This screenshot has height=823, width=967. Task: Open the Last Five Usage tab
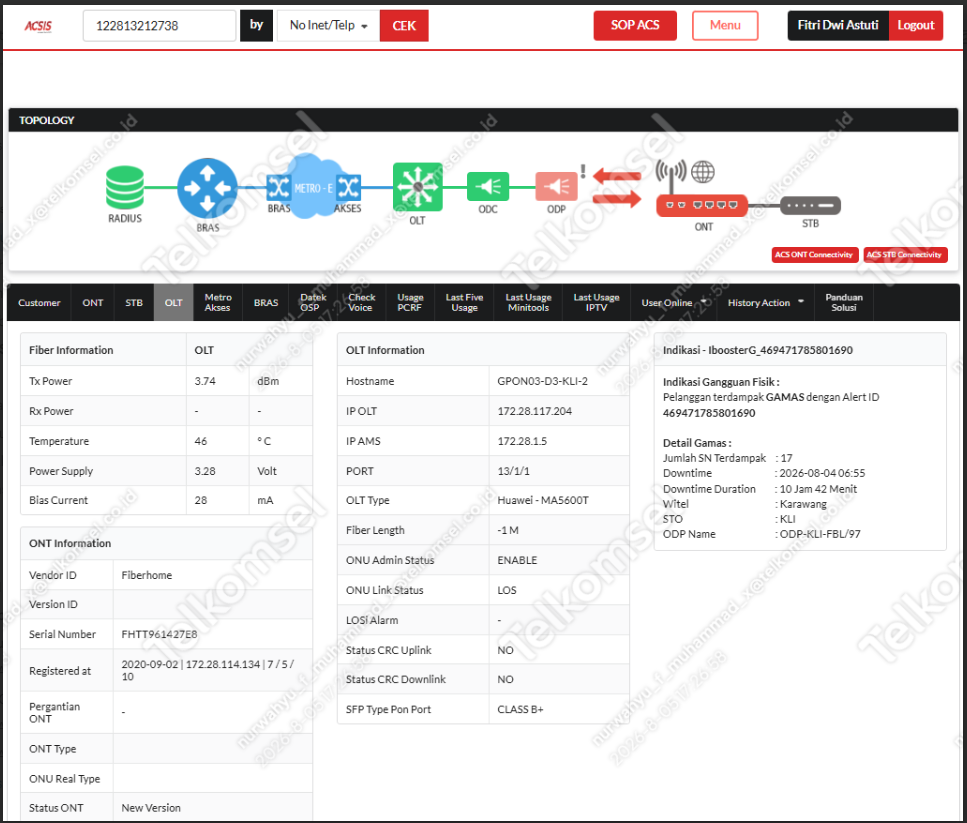pos(464,303)
